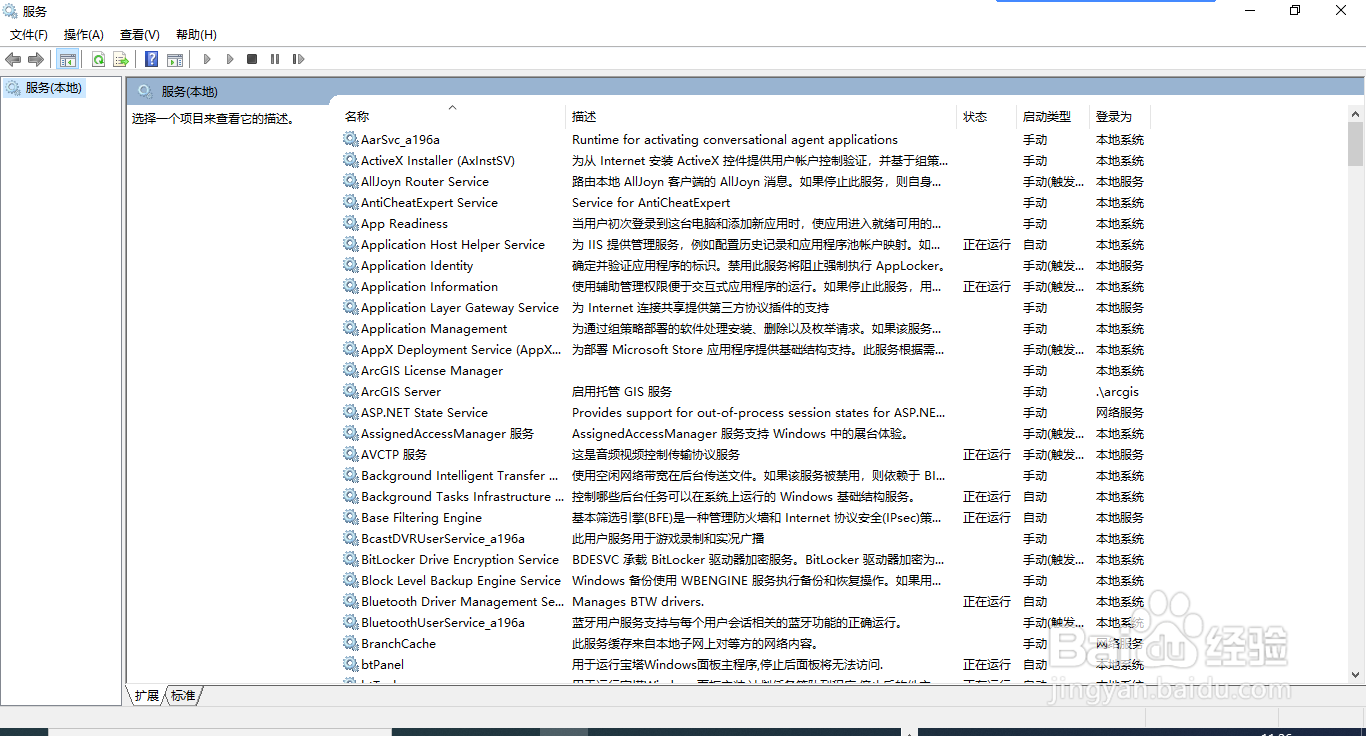Click the gear icon beside Base Filtering Engine
This screenshot has height=736, width=1366.
coord(350,518)
